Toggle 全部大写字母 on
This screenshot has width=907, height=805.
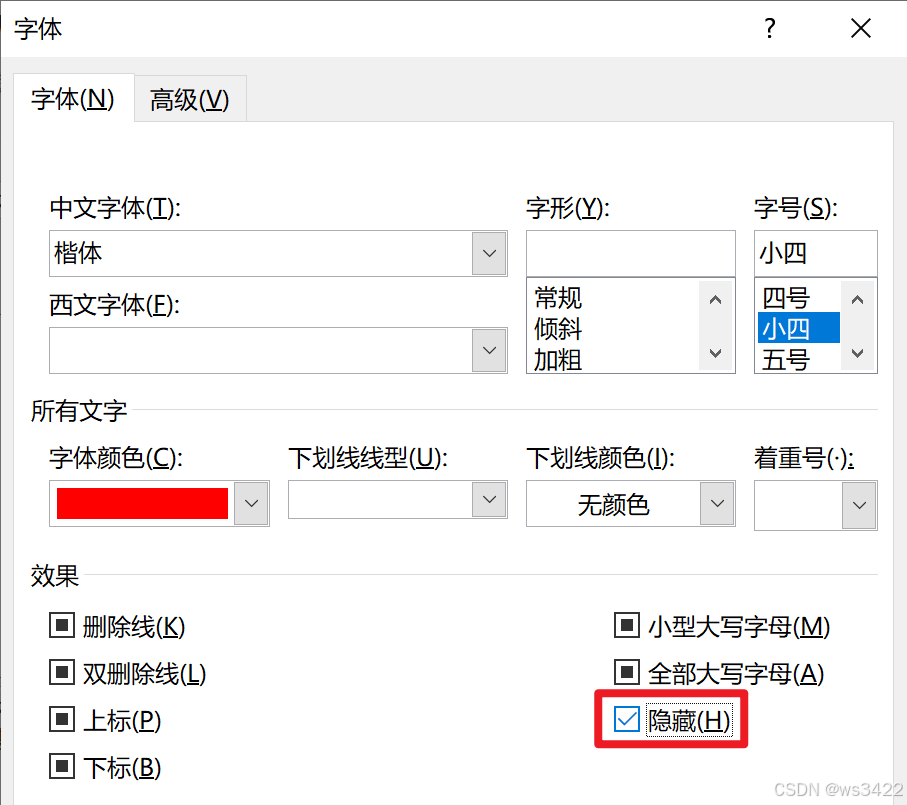[626, 672]
